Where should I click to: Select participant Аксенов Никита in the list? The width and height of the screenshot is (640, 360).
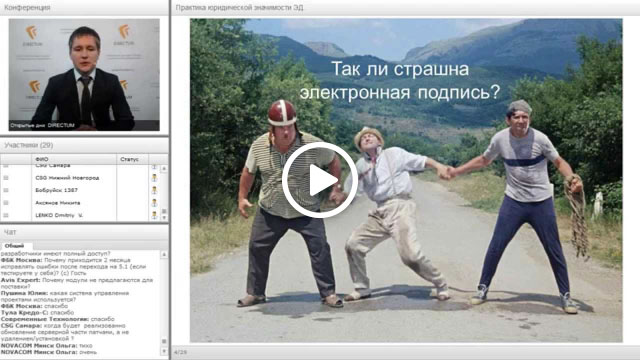pos(58,203)
